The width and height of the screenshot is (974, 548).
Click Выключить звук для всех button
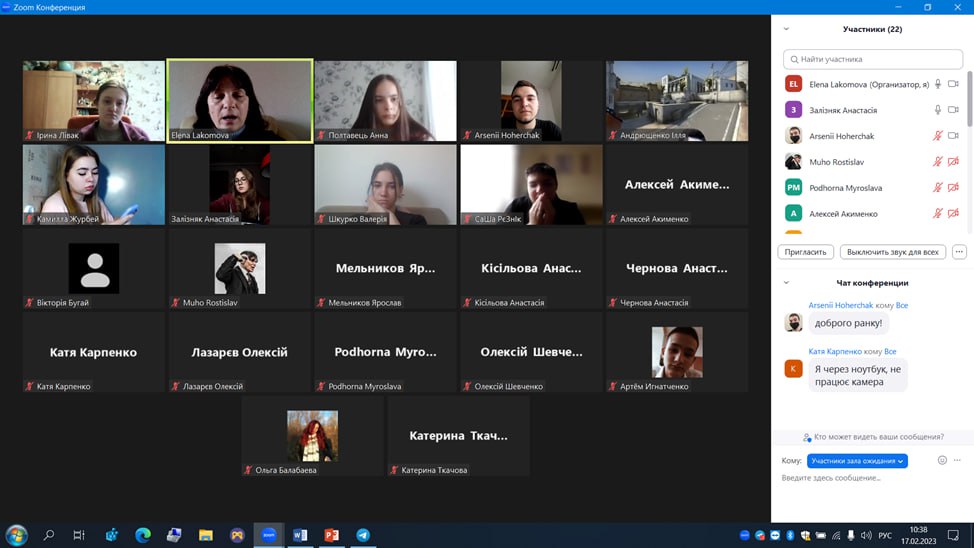click(892, 252)
